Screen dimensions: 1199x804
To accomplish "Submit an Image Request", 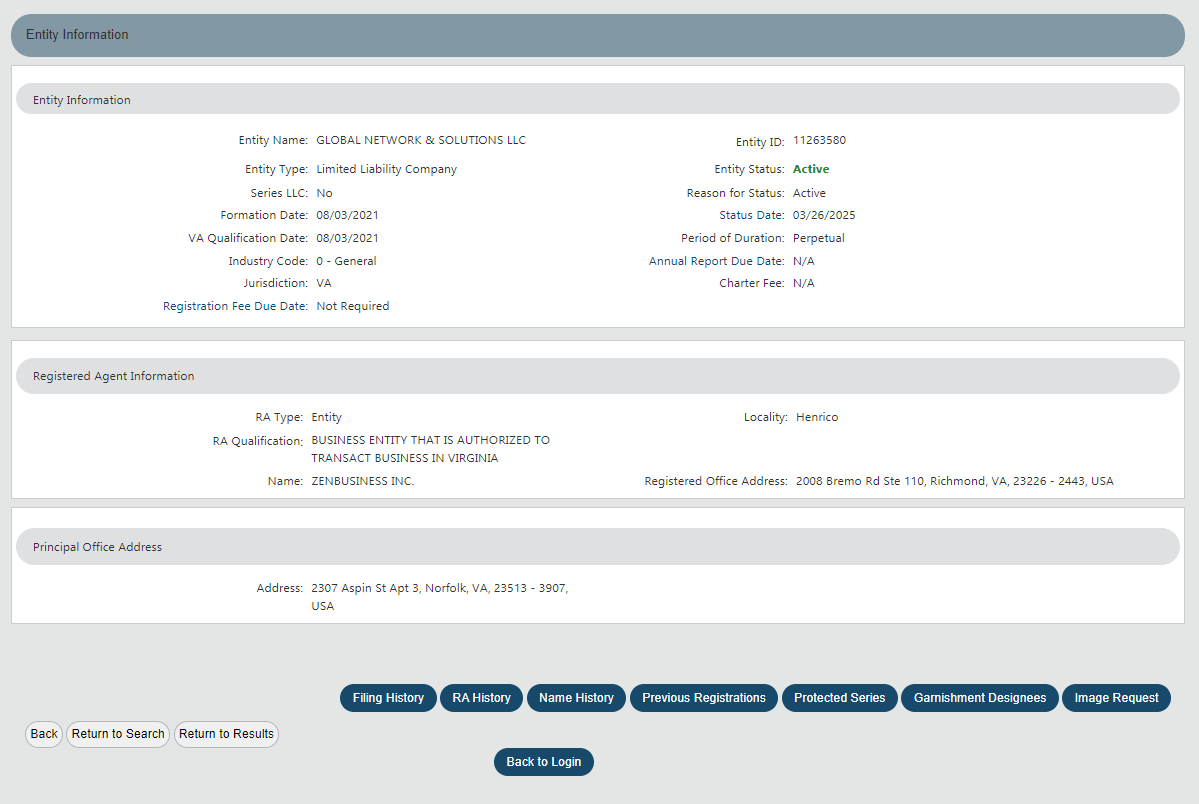I will click(1115, 698).
